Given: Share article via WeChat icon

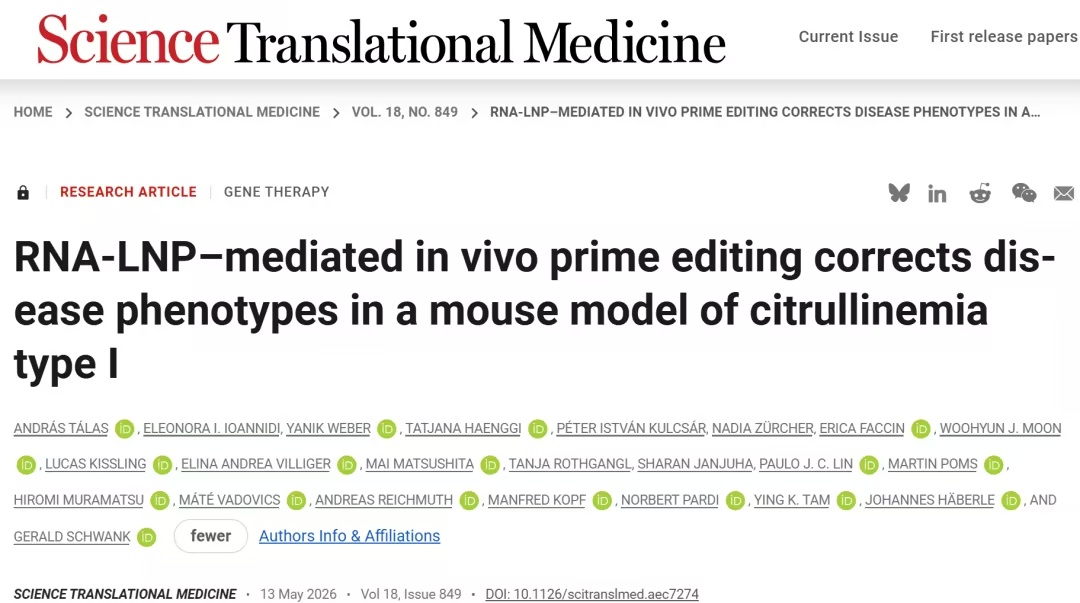Looking at the screenshot, I should tap(1024, 193).
